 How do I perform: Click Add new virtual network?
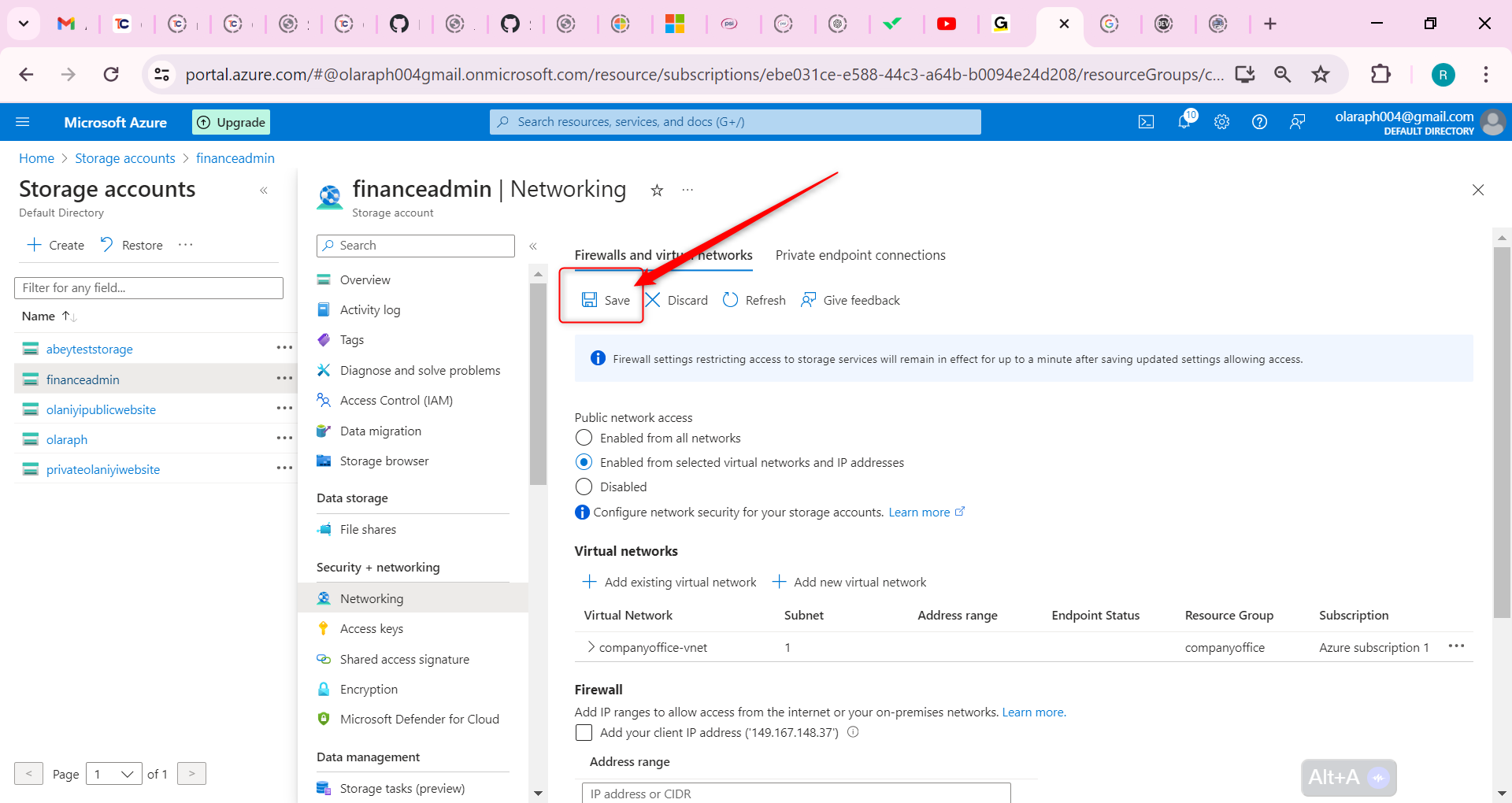(x=849, y=582)
